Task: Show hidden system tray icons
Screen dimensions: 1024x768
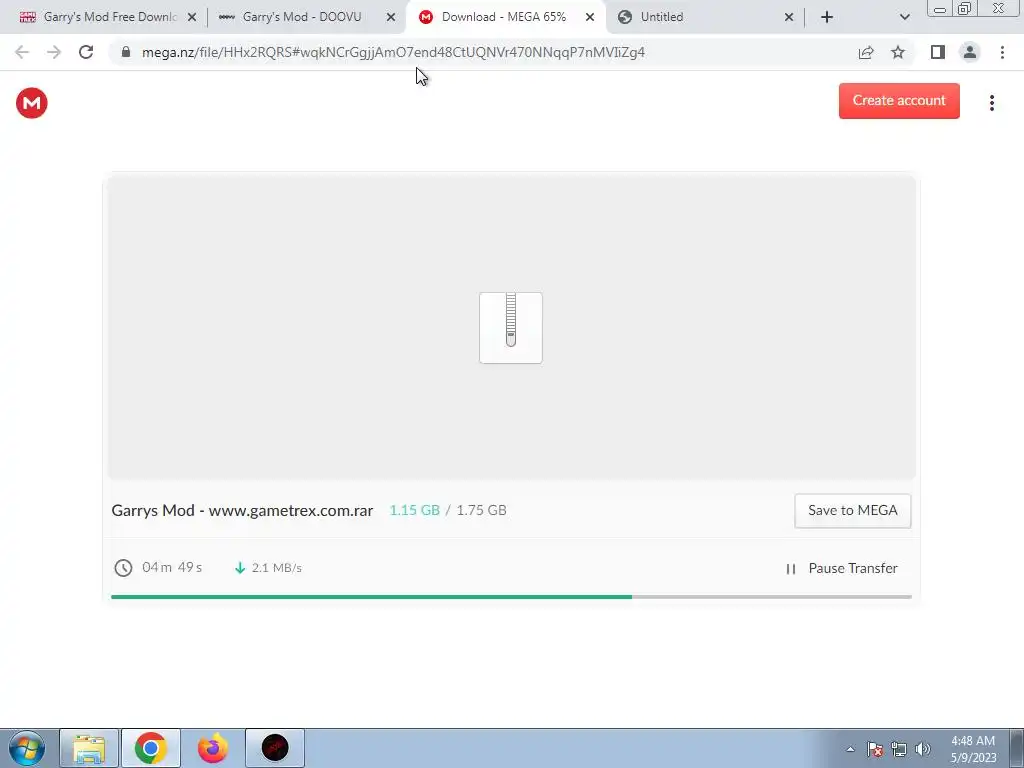Action: coord(850,749)
